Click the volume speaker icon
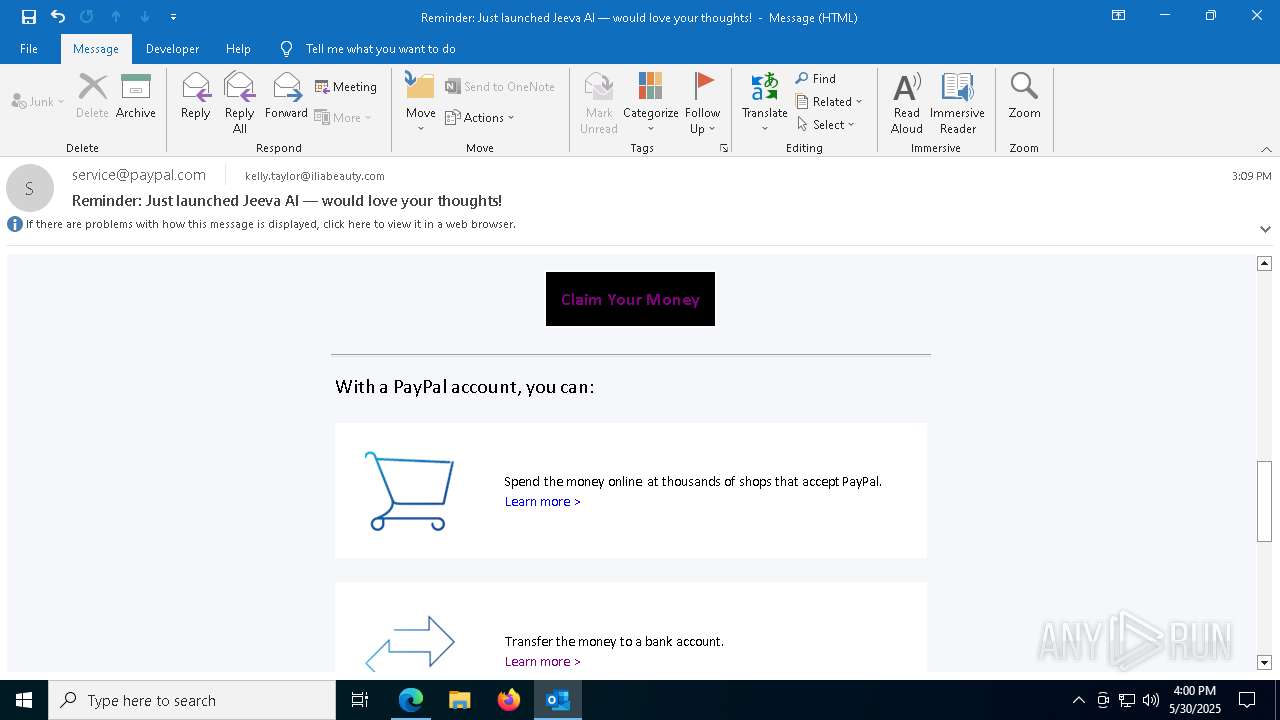This screenshot has width=1280, height=720. 1151,700
